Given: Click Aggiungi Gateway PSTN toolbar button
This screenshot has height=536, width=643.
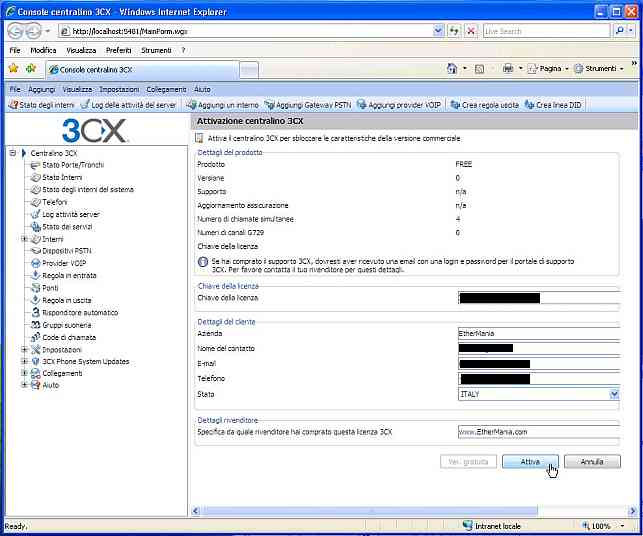Looking at the screenshot, I should 308,105.
